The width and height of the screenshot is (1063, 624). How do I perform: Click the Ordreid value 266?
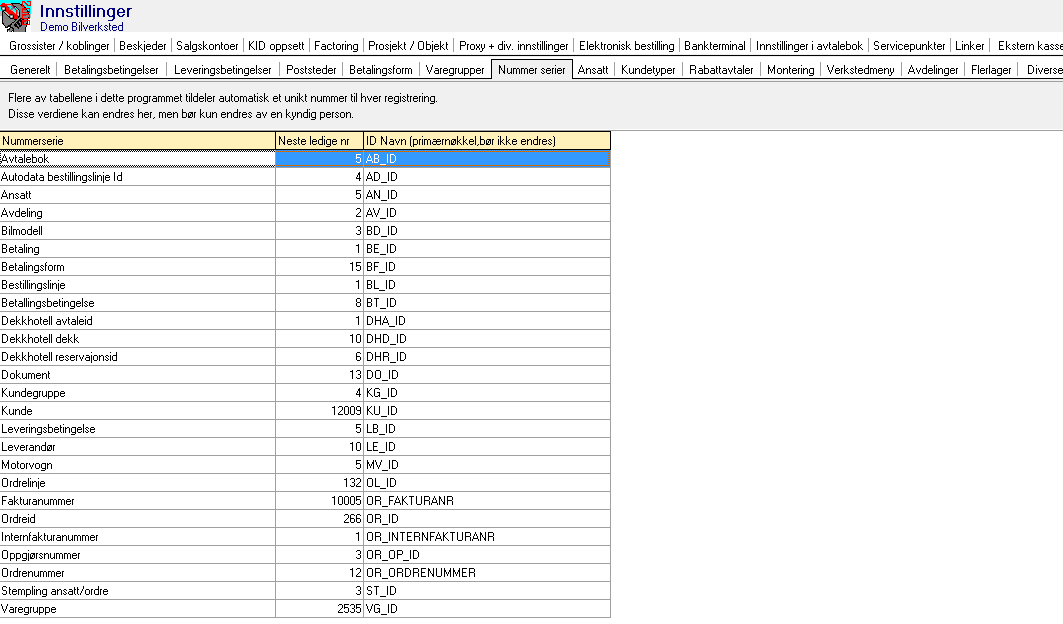319,518
